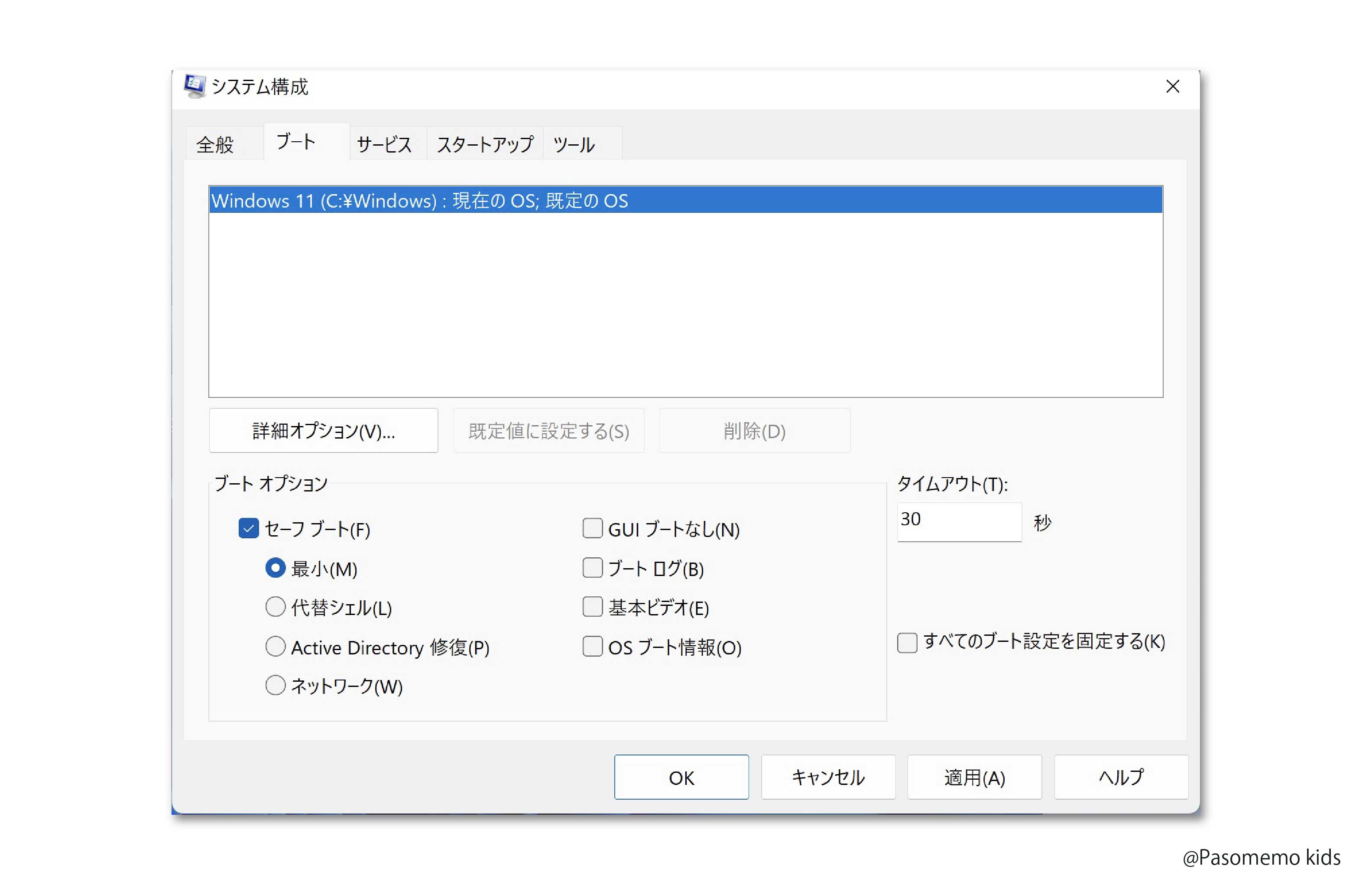The image size is (1372, 885).
Task: Click the システム構成 title bar icon
Action: (x=194, y=86)
